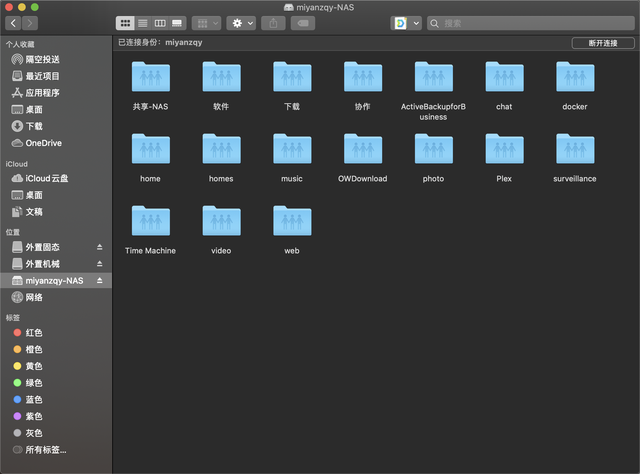Click the 搜索 search field
Image resolution: width=640 pixels, height=474 pixels.
coord(531,23)
